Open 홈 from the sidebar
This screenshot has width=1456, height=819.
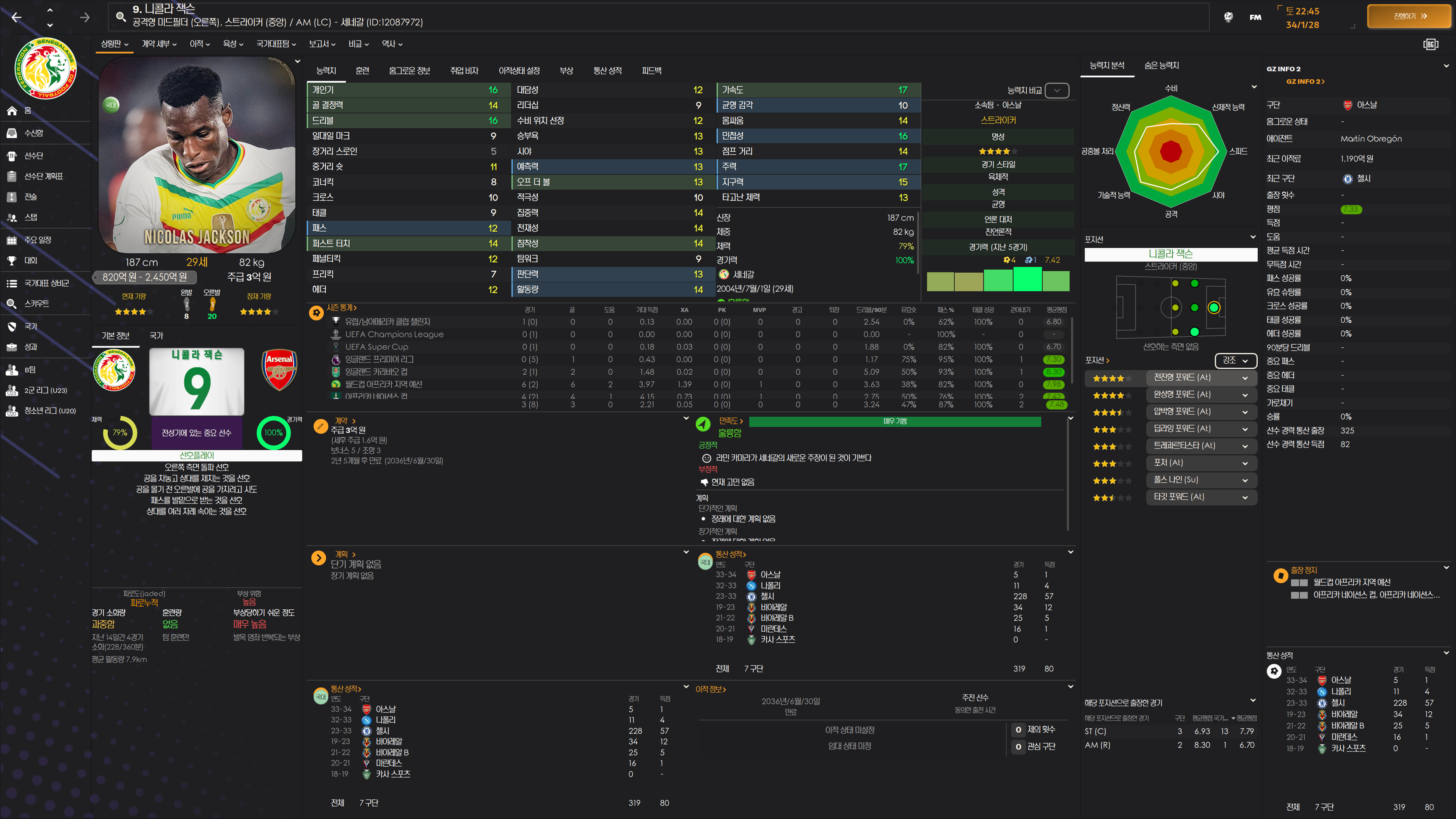(x=27, y=111)
